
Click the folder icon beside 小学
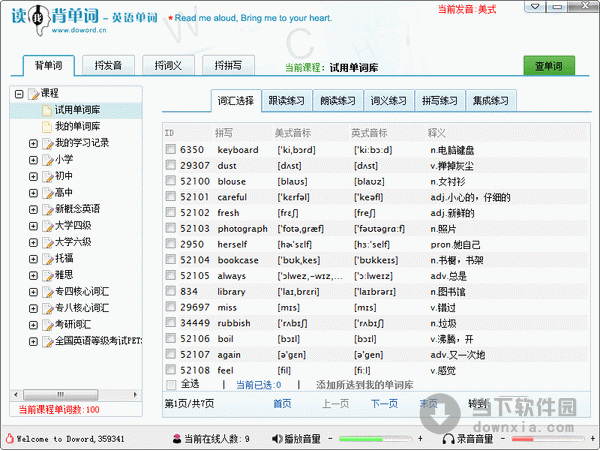[48, 160]
